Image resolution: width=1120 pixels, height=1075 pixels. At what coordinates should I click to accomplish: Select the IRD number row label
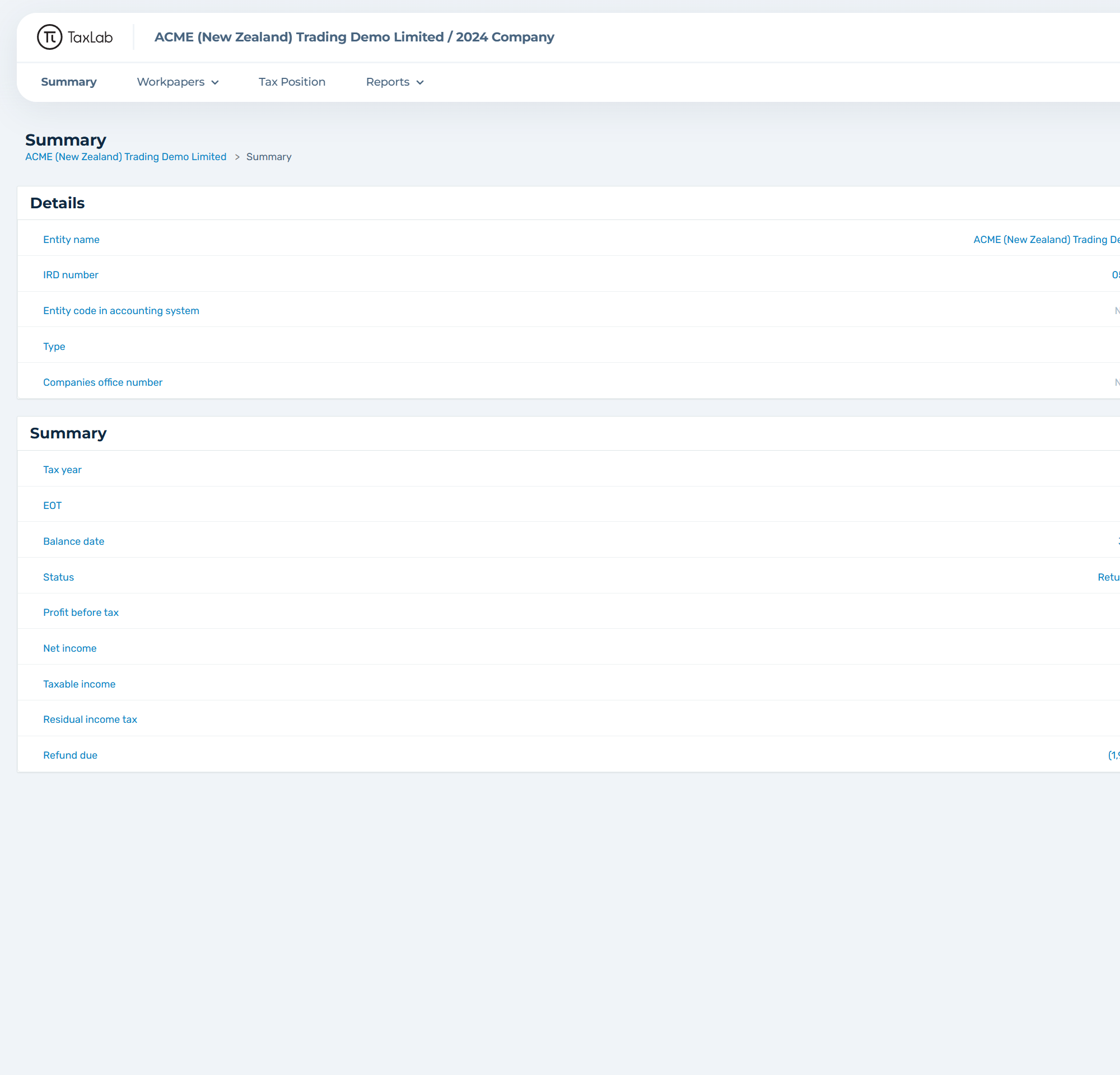click(71, 275)
